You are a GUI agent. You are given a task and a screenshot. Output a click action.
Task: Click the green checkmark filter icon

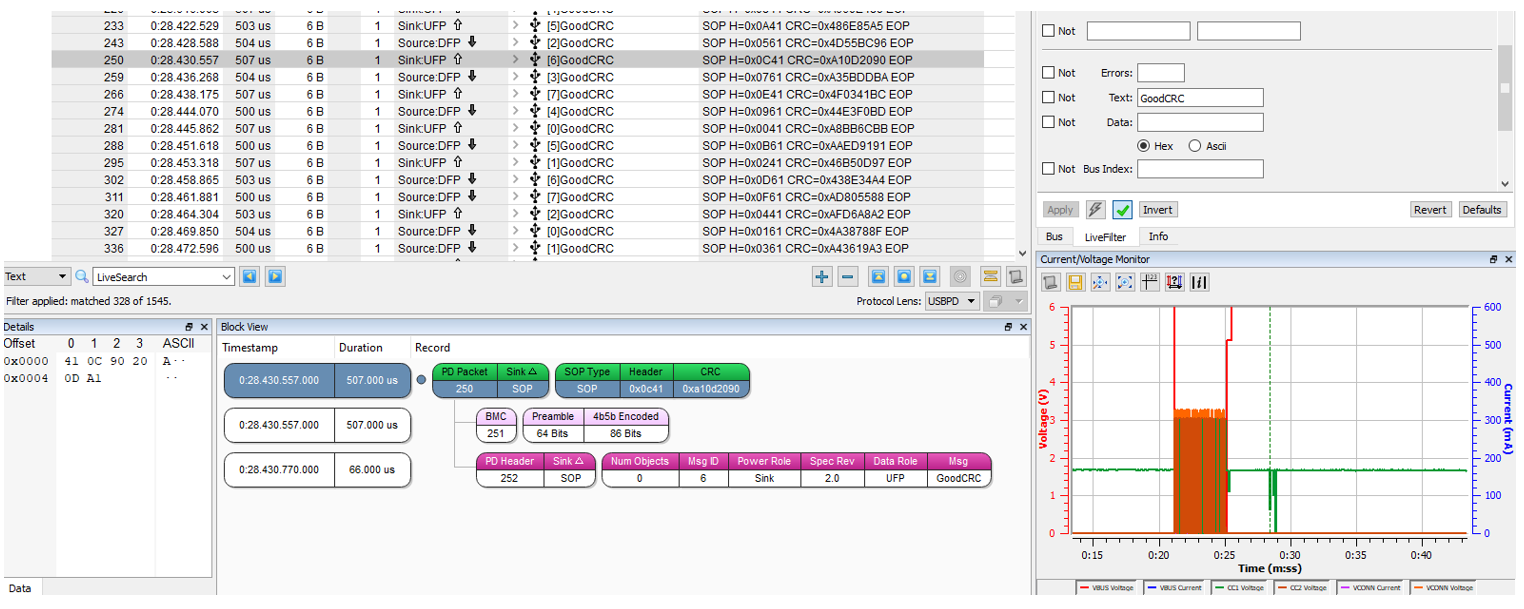[x=1123, y=210]
